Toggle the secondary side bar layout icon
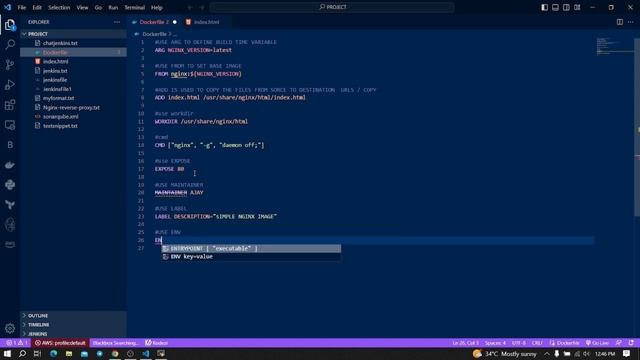 click(566, 7)
